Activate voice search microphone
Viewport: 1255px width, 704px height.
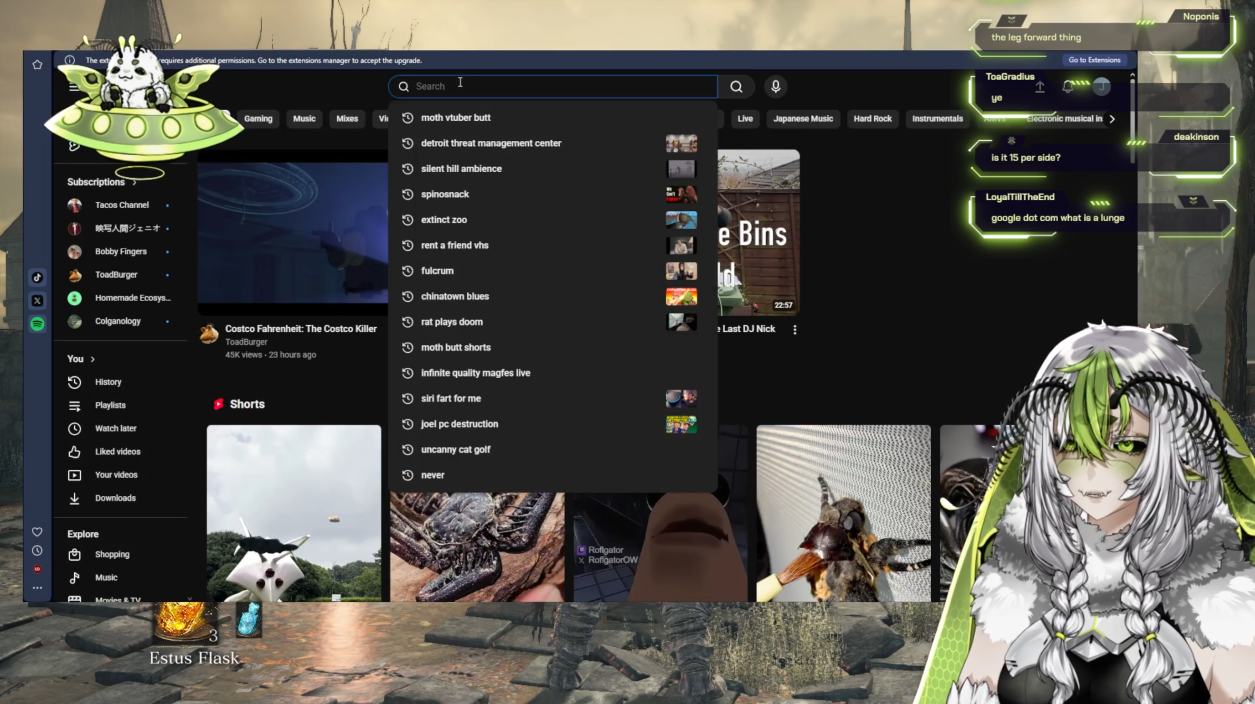tap(775, 87)
